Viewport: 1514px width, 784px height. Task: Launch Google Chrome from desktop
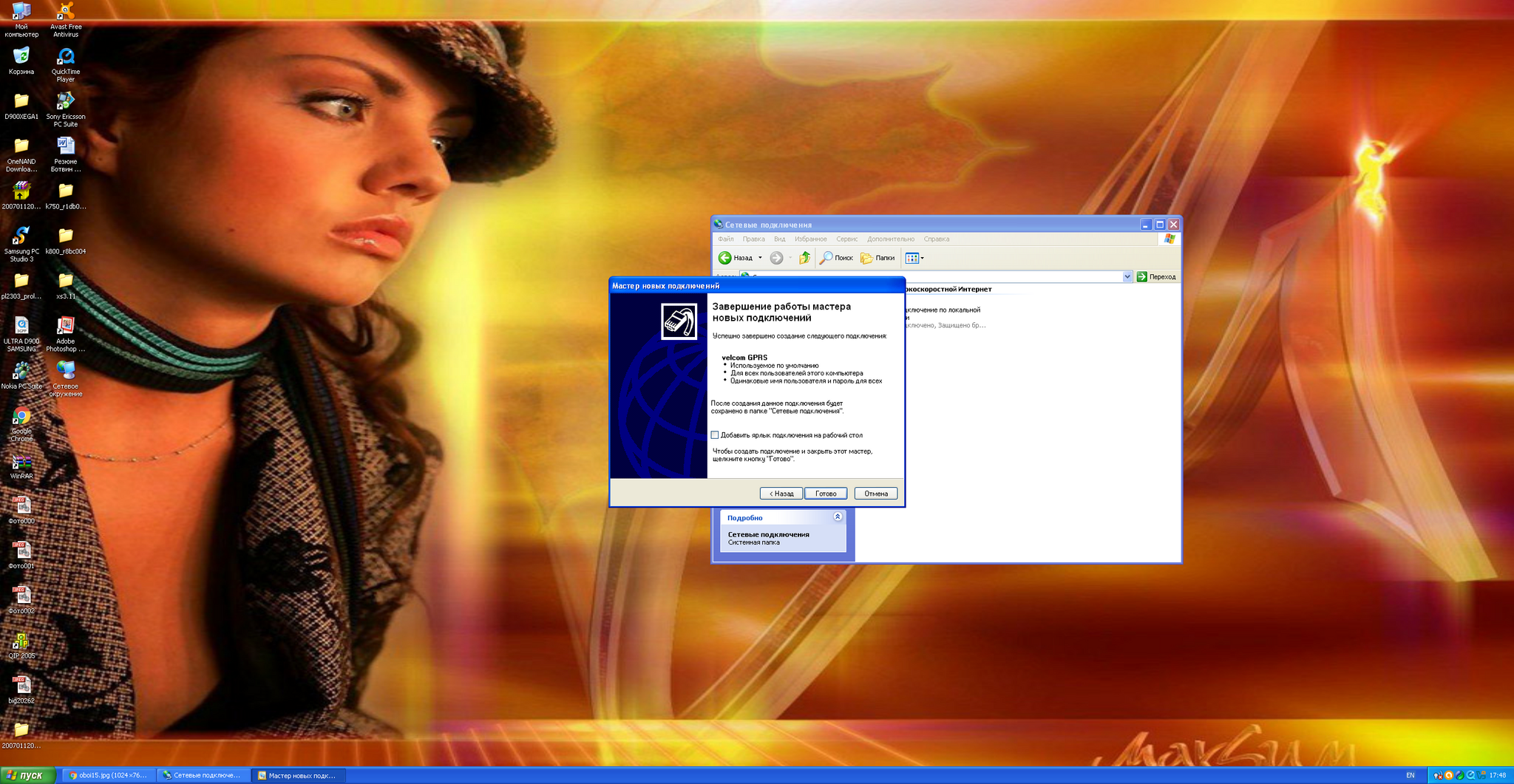tap(21, 425)
